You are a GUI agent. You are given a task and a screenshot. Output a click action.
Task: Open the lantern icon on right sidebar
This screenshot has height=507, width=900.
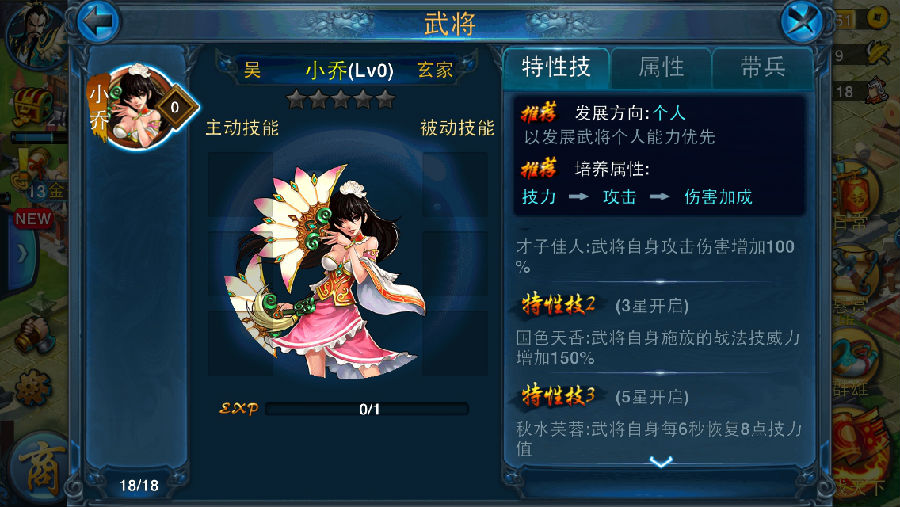point(856,195)
